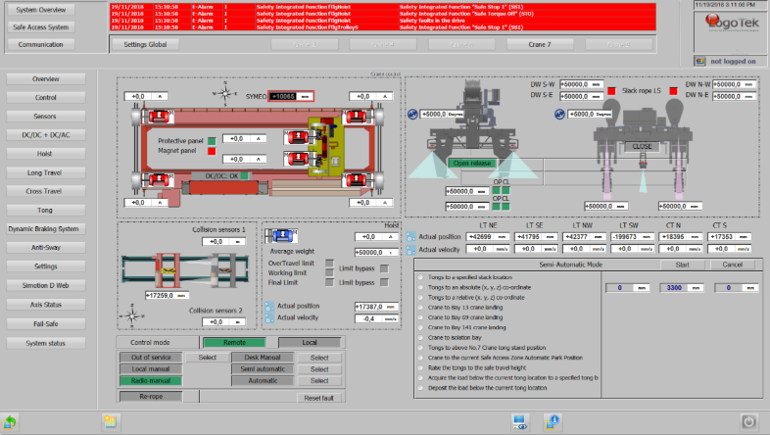Click the power icon at bottom right
The width and height of the screenshot is (770, 435).
[747, 421]
